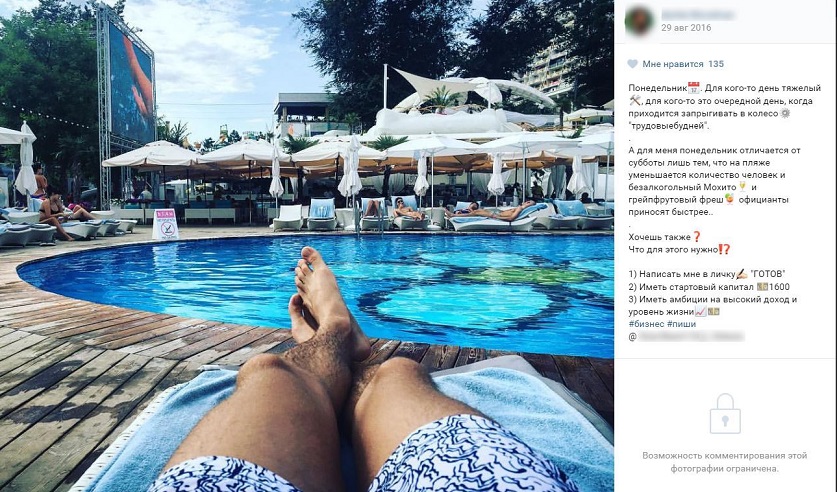This screenshot has width=837, height=492.
Task: Click the writing hand emoji before ГОТОВ
Action: click(741, 274)
